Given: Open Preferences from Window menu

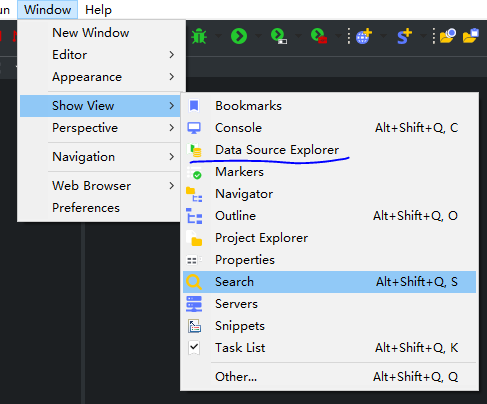Looking at the screenshot, I should click(101, 208).
